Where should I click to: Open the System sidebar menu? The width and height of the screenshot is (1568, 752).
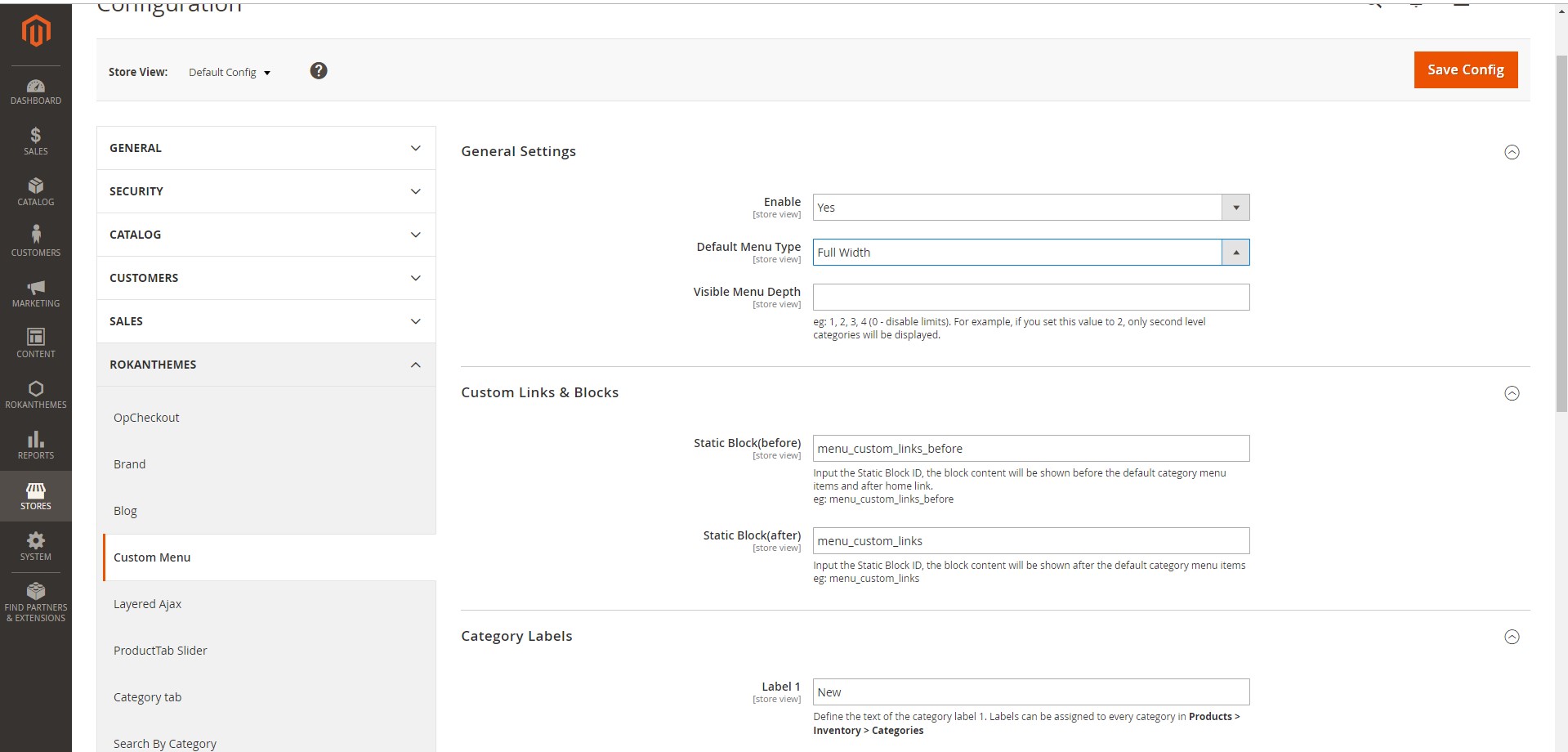pos(36,547)
